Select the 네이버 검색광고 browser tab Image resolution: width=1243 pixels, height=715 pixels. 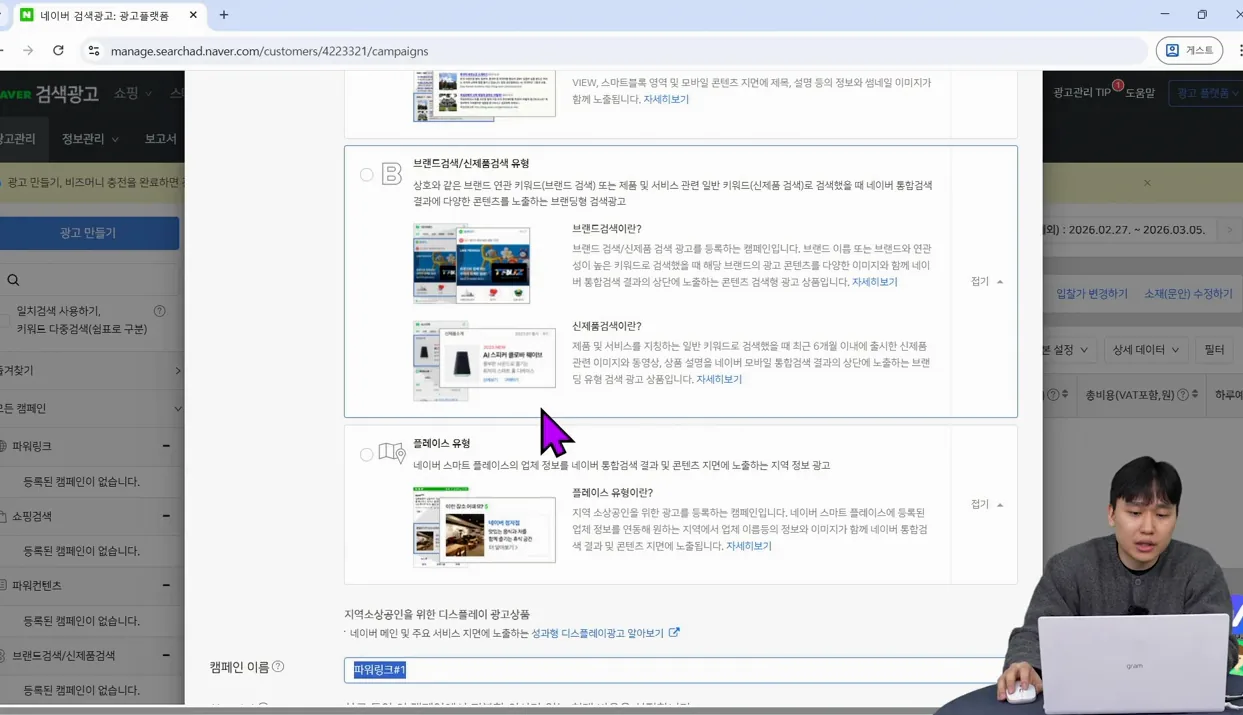click(x=106, y=15)
